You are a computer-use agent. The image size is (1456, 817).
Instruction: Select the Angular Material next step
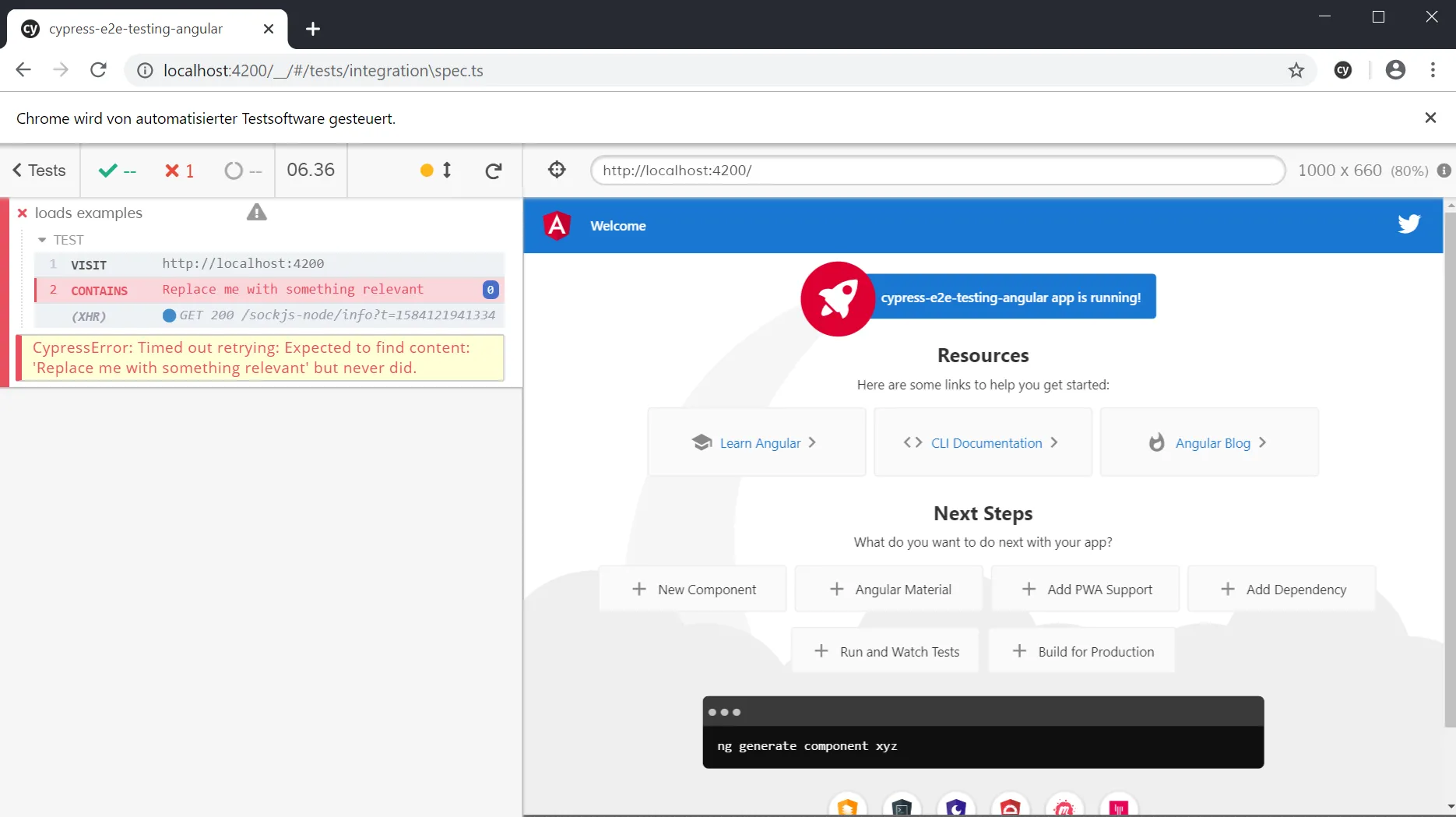coord(889,590)
